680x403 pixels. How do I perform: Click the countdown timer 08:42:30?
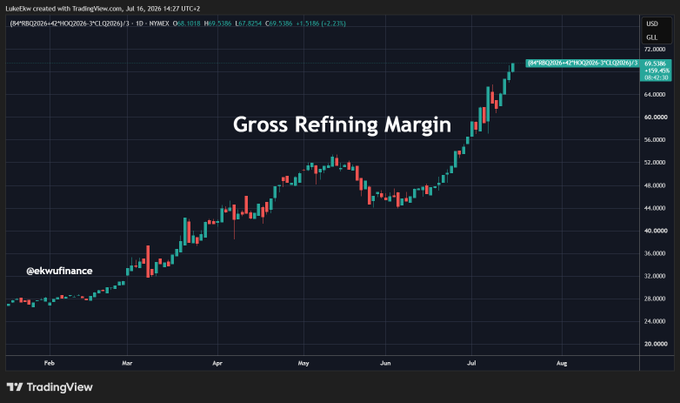tap(656, 77)
